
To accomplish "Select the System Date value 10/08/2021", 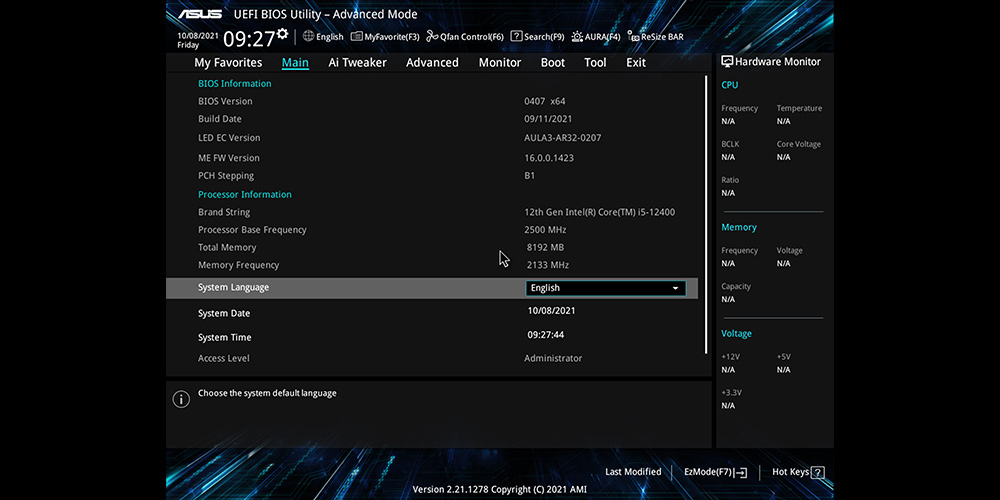I will pyautogui.click(x=552, y=311).
